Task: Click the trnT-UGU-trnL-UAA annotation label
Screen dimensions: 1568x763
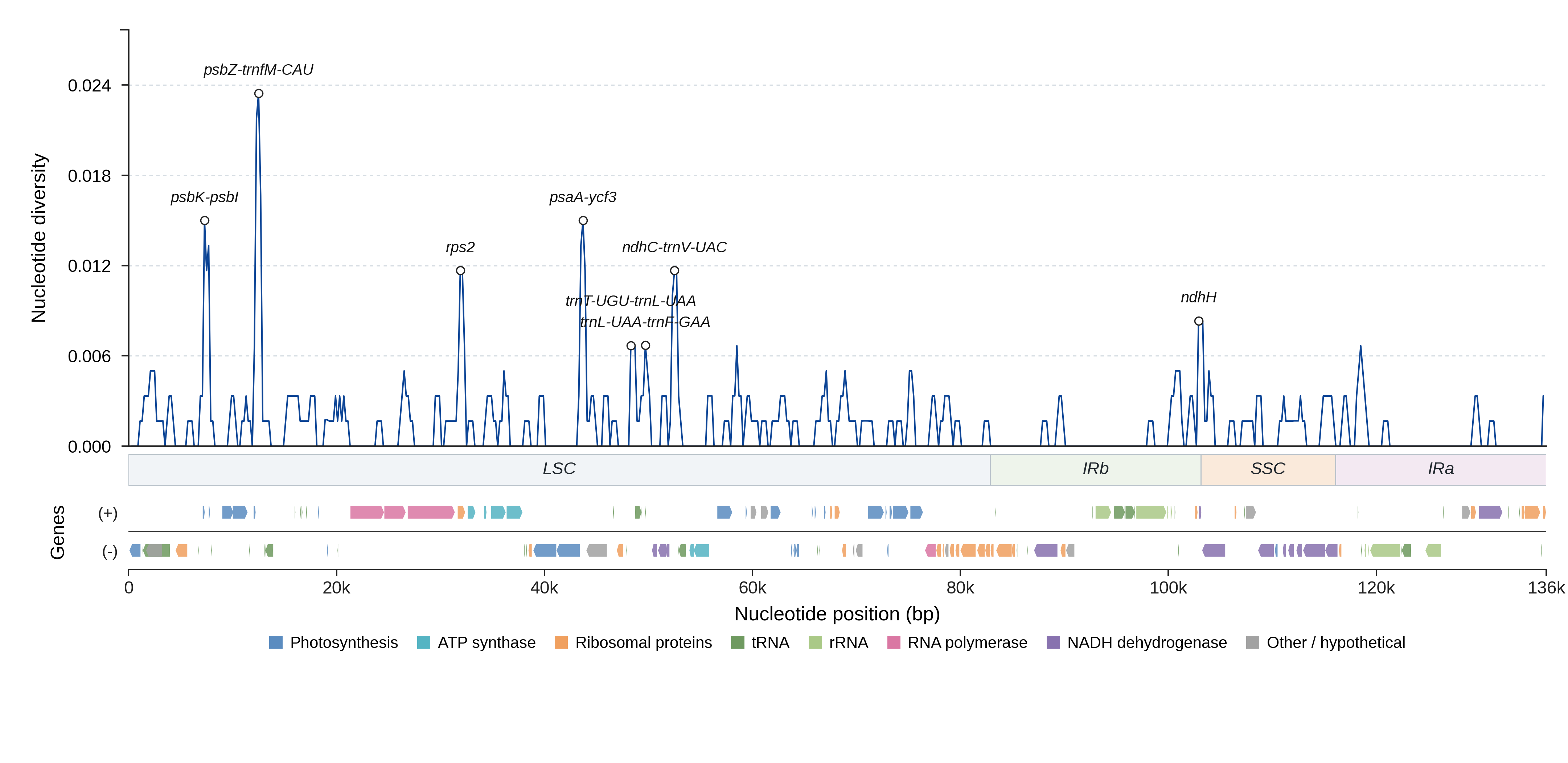Action: point(631,301)
